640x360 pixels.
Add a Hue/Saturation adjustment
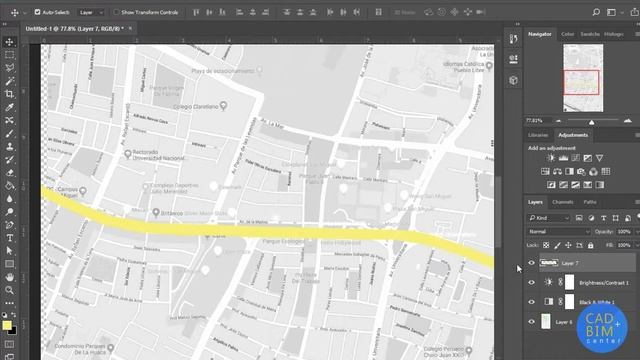click(545, 171)
